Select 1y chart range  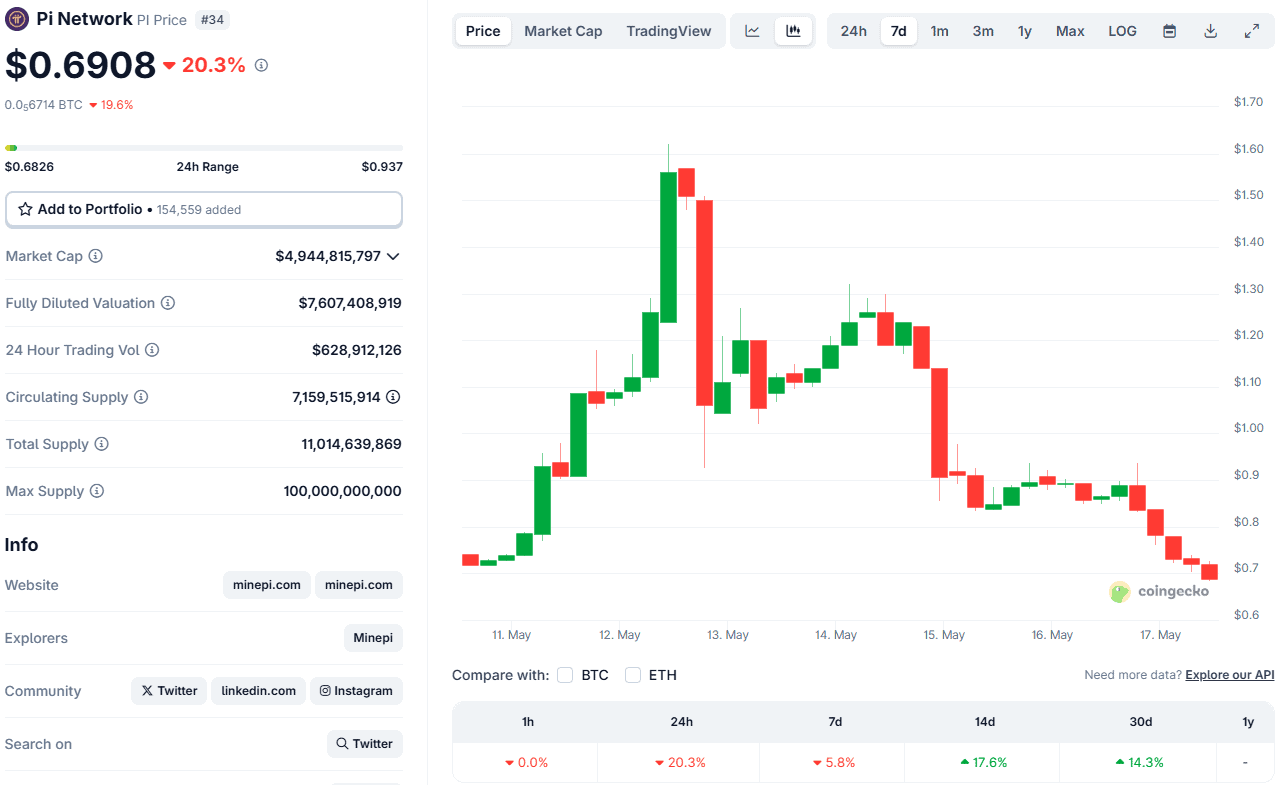coord(1025,31)
